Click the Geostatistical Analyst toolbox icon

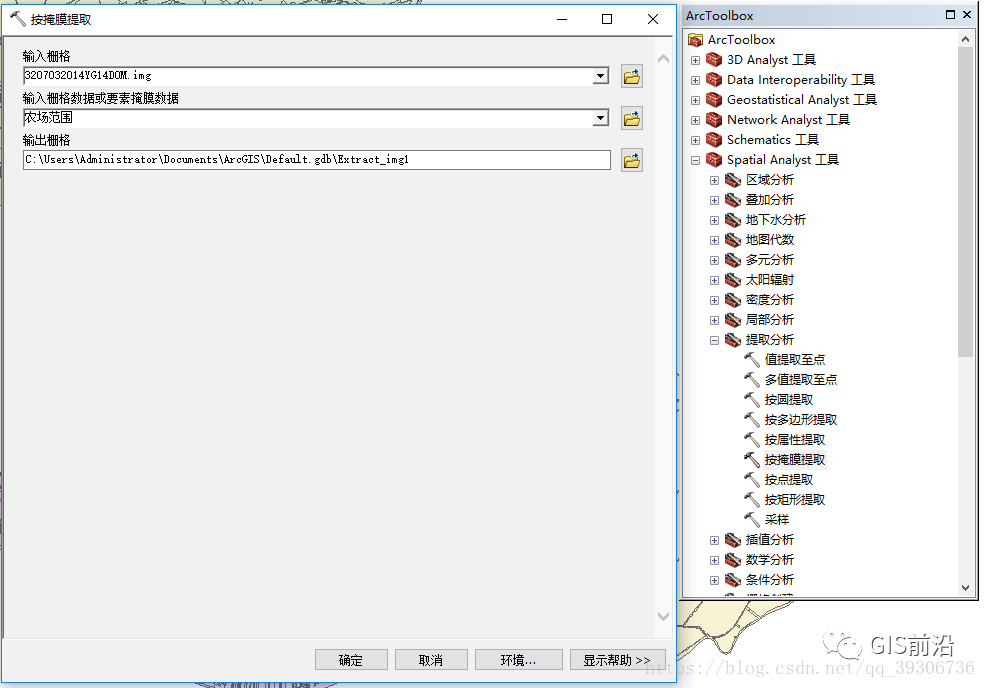click(x=714, y=100)
